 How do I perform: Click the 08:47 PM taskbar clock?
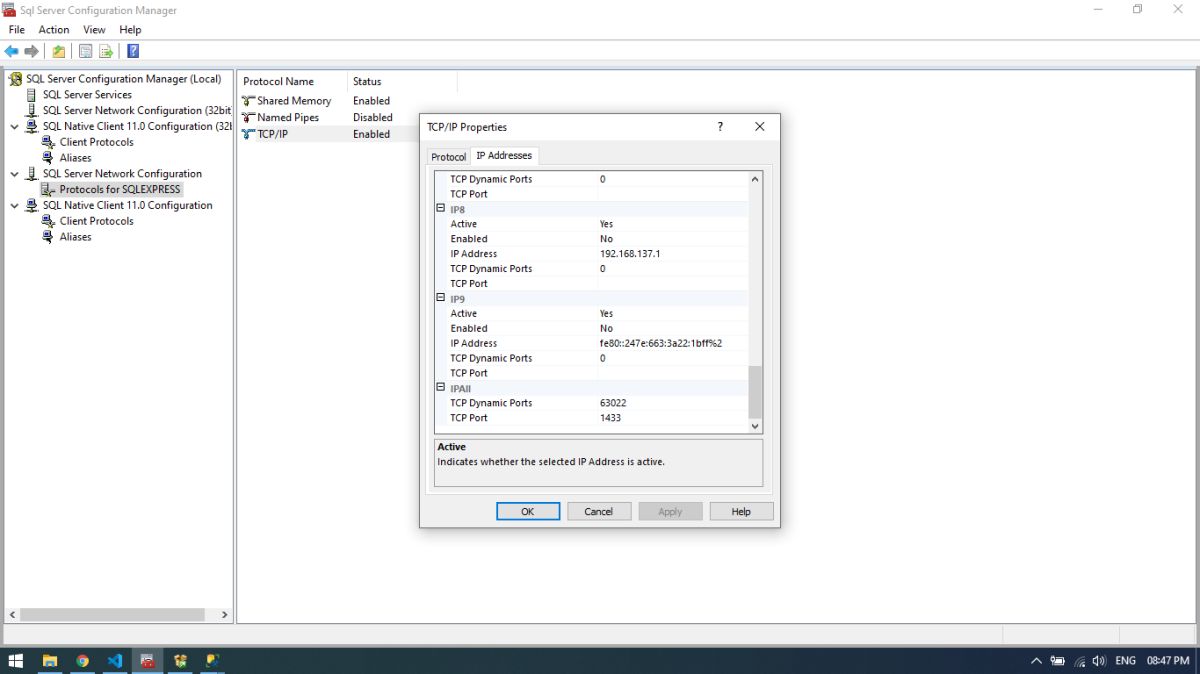pos(1168,661)
